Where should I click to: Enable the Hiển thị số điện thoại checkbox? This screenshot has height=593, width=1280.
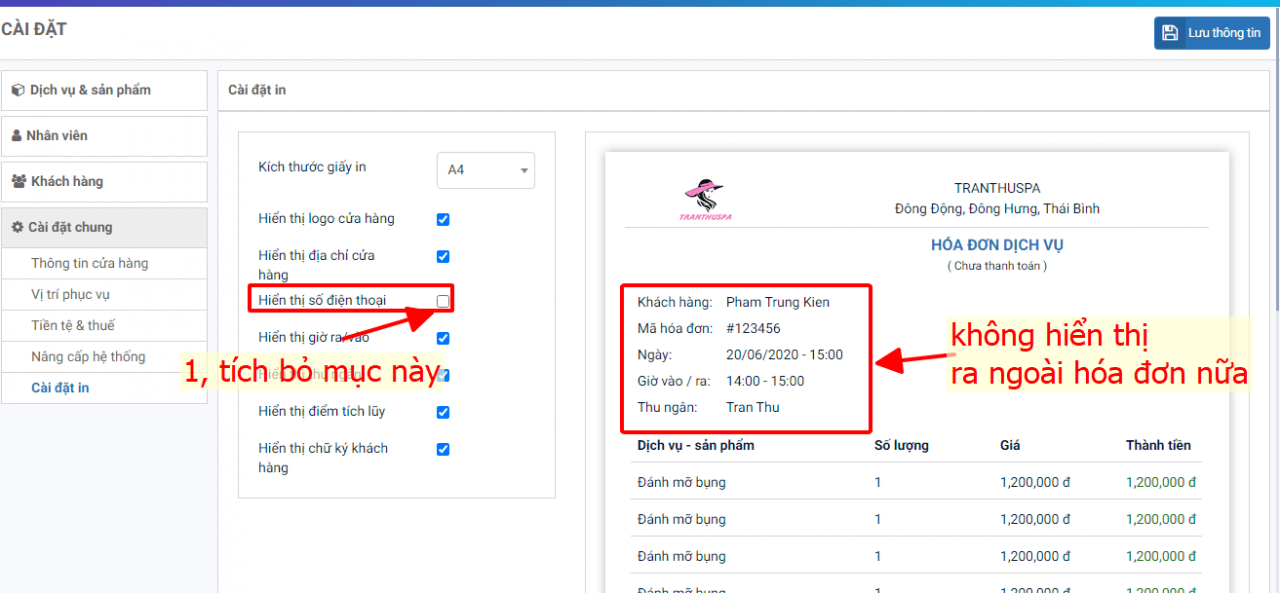point(443,301)
